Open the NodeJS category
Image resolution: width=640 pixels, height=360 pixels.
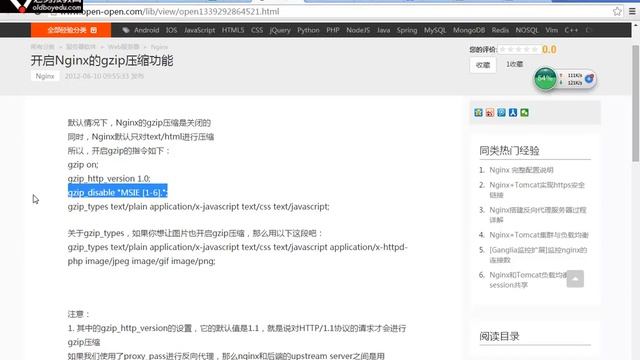358,30
